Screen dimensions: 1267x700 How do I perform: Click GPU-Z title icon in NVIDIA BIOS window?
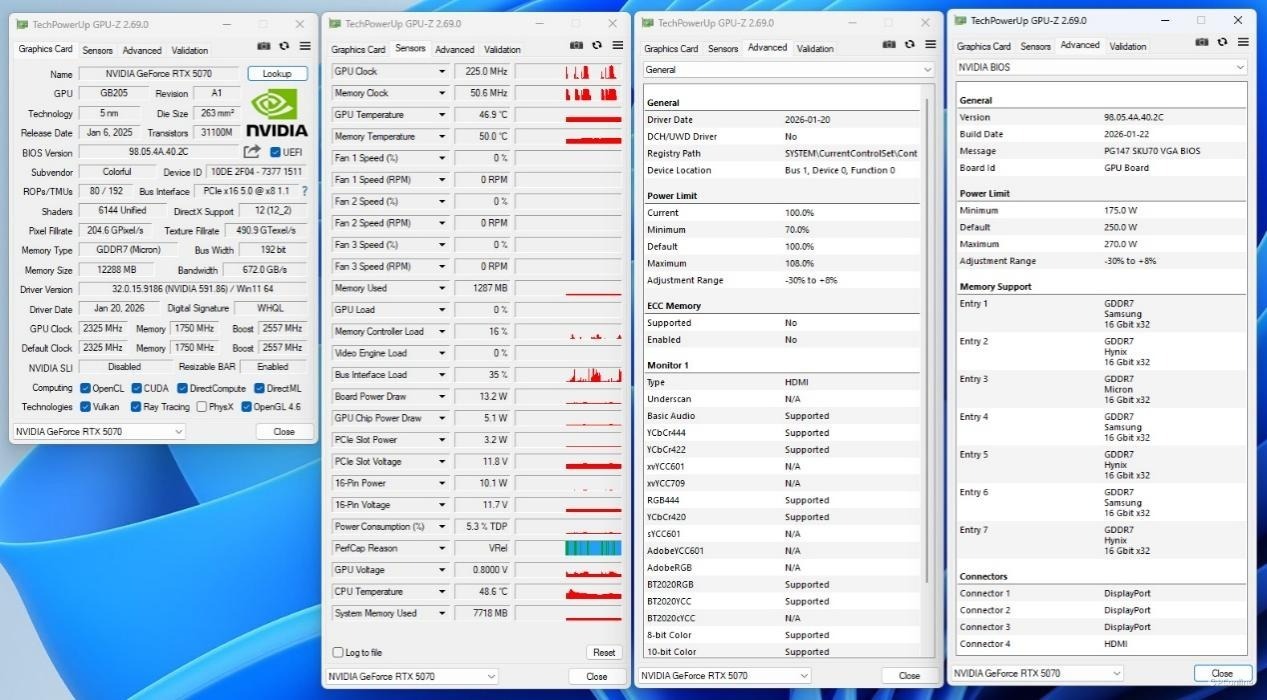coord(961,20)
